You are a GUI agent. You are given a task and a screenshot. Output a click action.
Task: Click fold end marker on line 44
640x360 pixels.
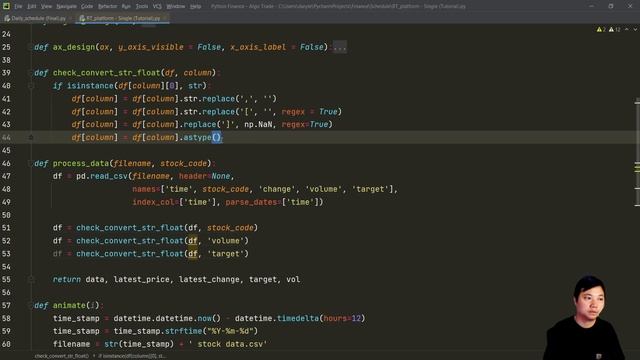coord(31,138)
